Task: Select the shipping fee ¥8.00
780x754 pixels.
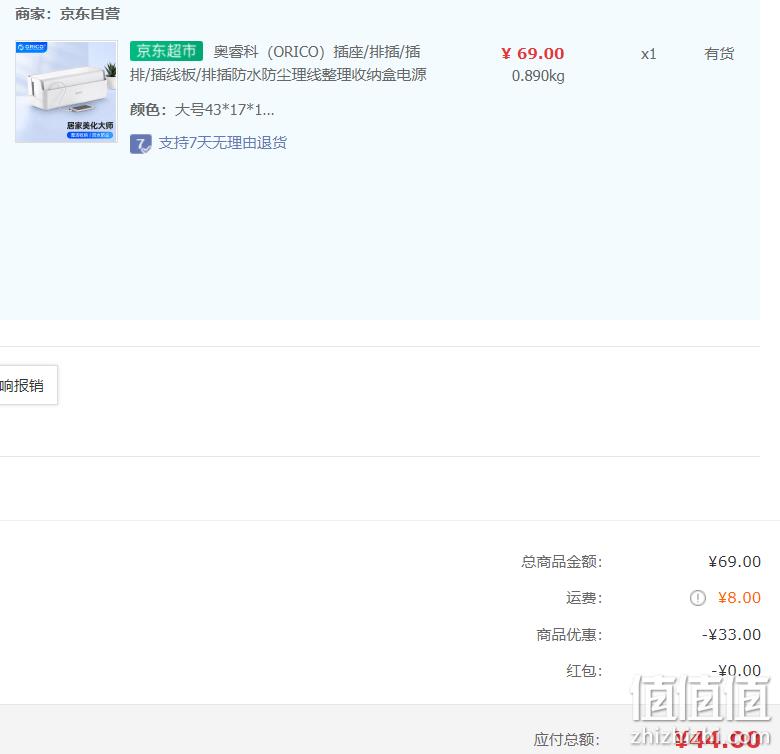Action: (x=739, y=597)
